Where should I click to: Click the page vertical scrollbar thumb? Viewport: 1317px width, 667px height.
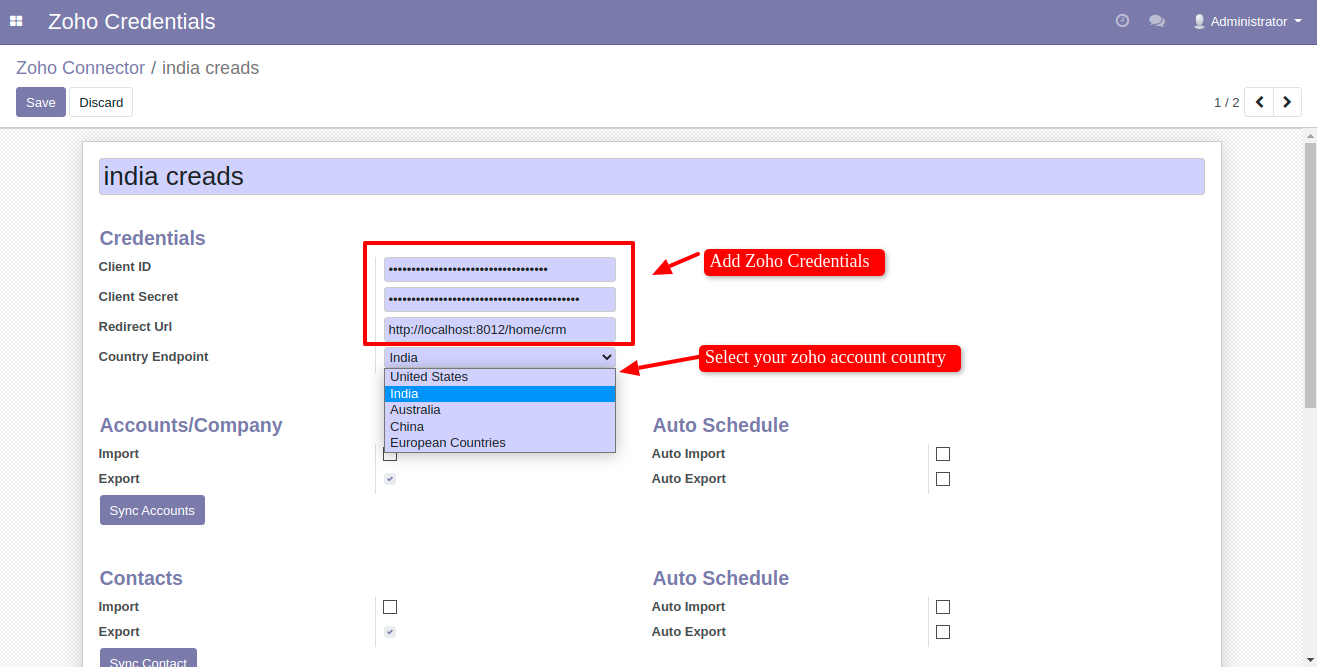[x=1310, y=275]
